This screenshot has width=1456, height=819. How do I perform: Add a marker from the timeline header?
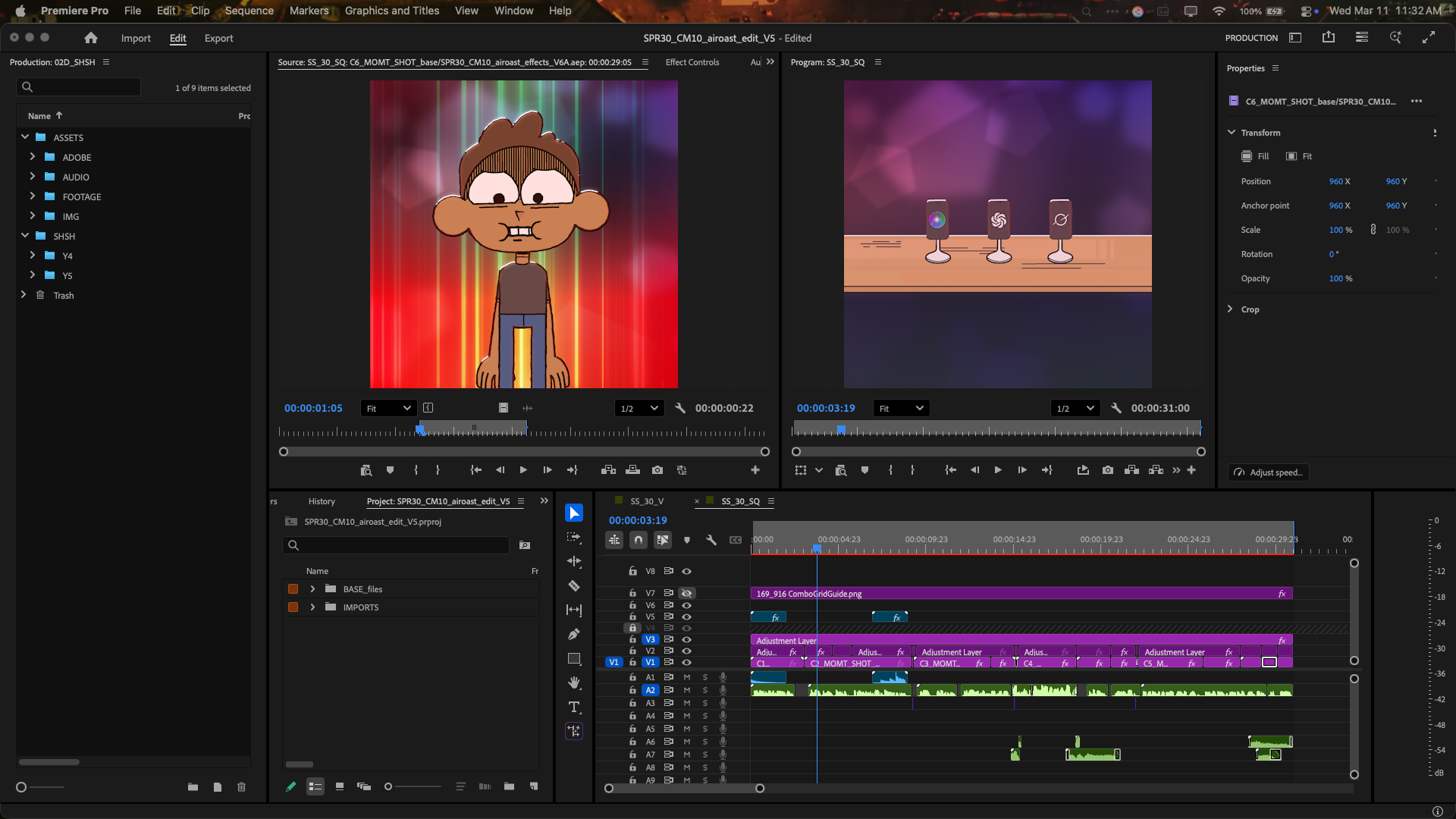point(687,540)
